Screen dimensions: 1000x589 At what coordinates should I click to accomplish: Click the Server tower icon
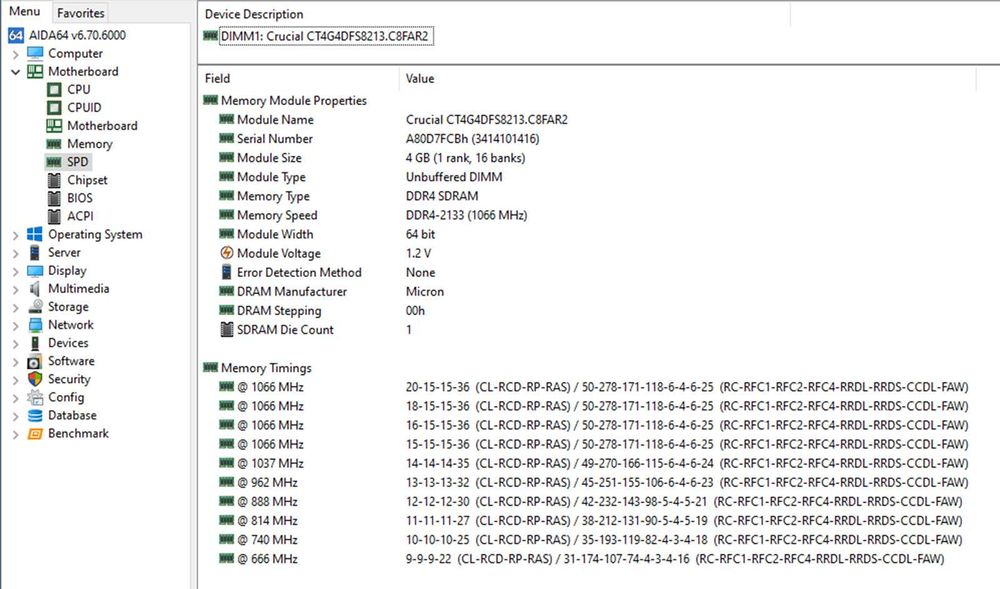tap(35, 252)
